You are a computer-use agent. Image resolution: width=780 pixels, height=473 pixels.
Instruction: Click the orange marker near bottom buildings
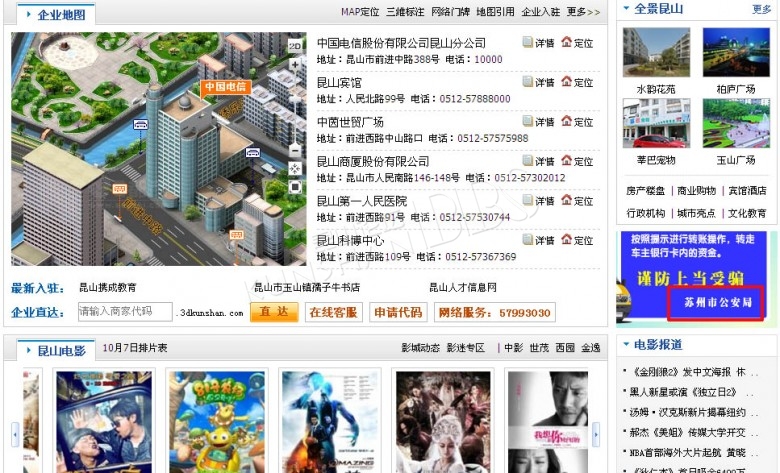(237, 235)
